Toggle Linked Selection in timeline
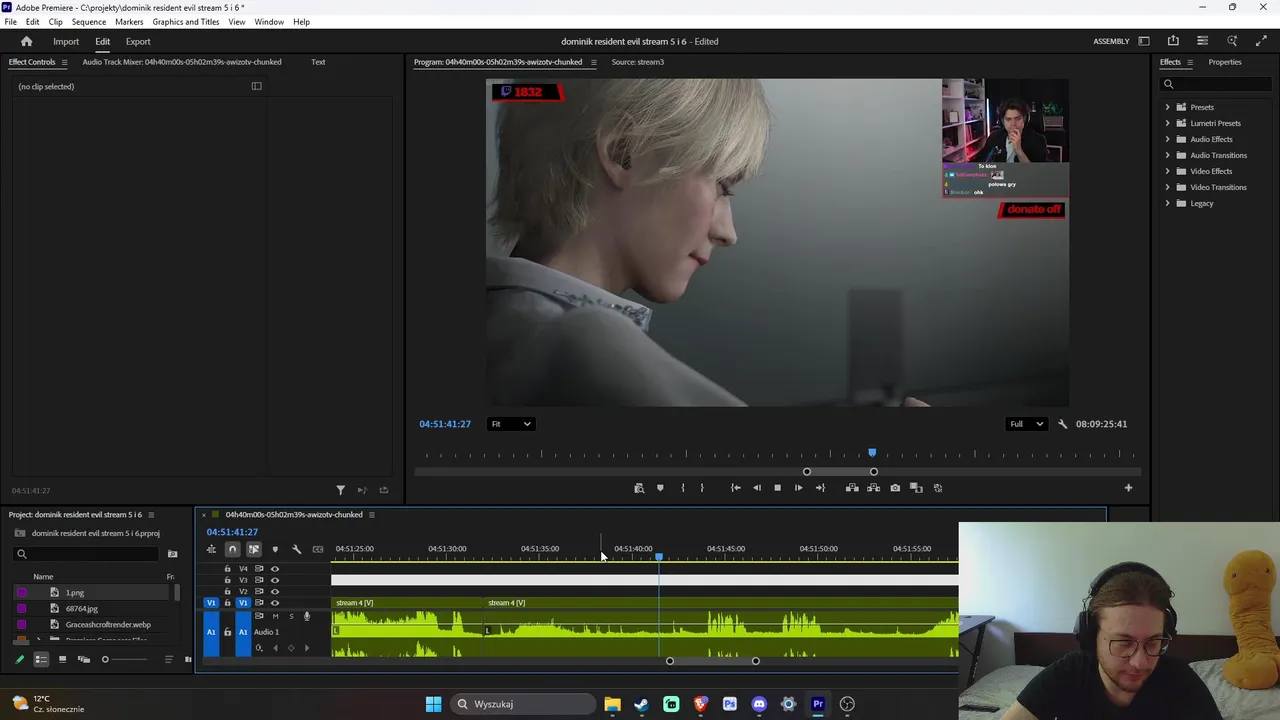Image resolution: width=1280 pixels, height=720 pixels. (254, 549)
